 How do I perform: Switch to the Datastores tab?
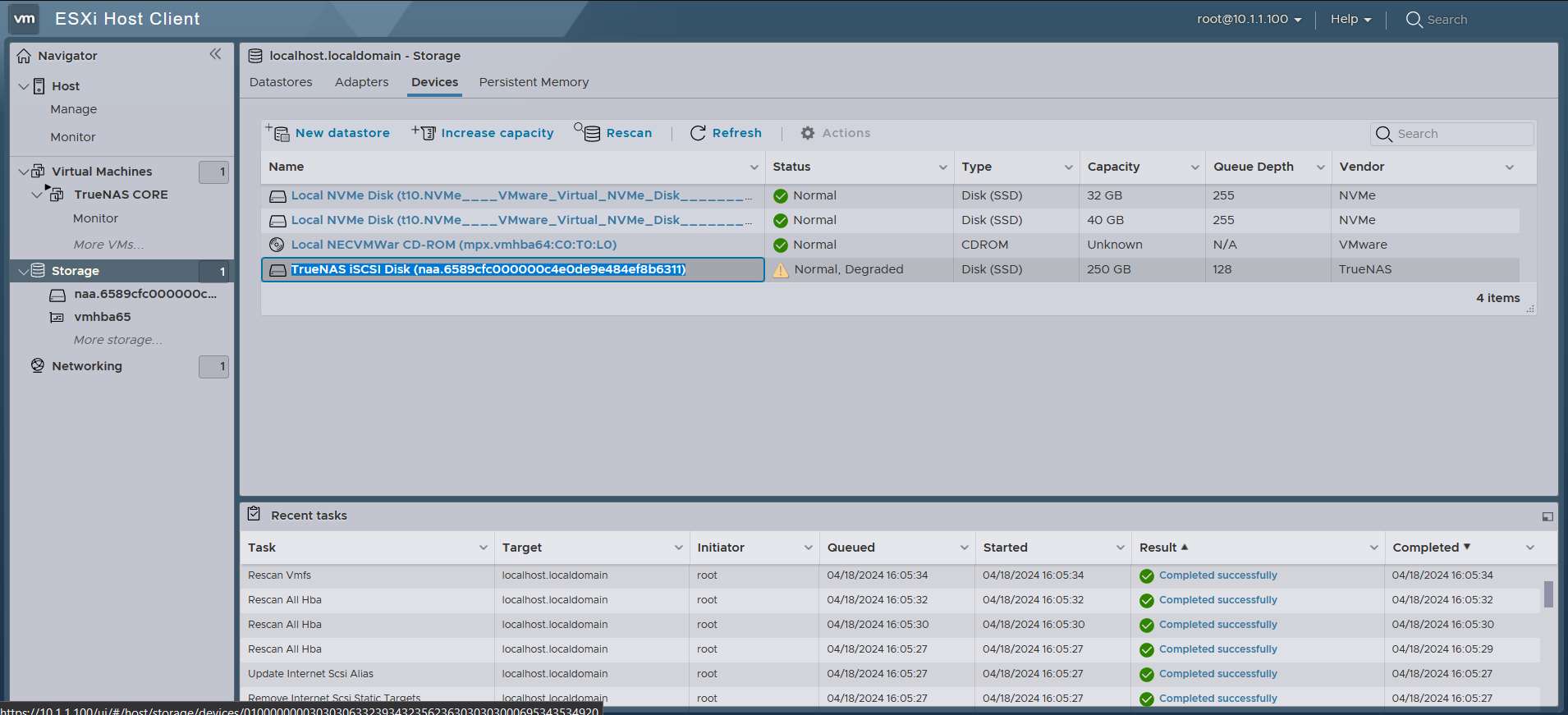281,82
